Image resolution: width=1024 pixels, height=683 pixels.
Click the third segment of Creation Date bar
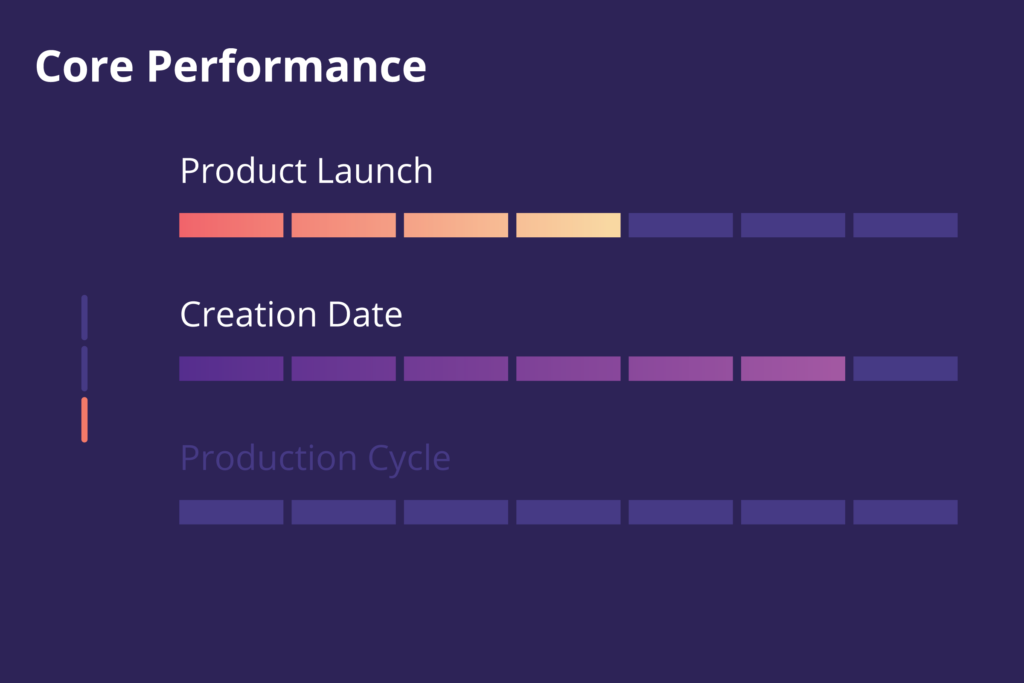pyautogui.click(x=456, y=369)
